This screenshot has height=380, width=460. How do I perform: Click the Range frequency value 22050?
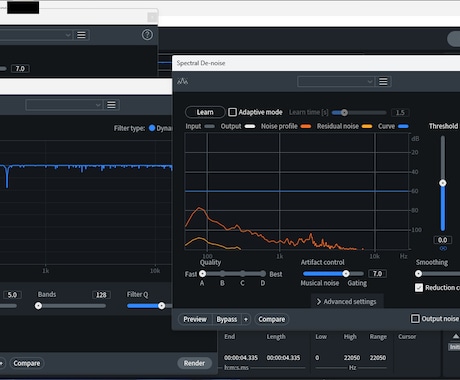[378, 358]
